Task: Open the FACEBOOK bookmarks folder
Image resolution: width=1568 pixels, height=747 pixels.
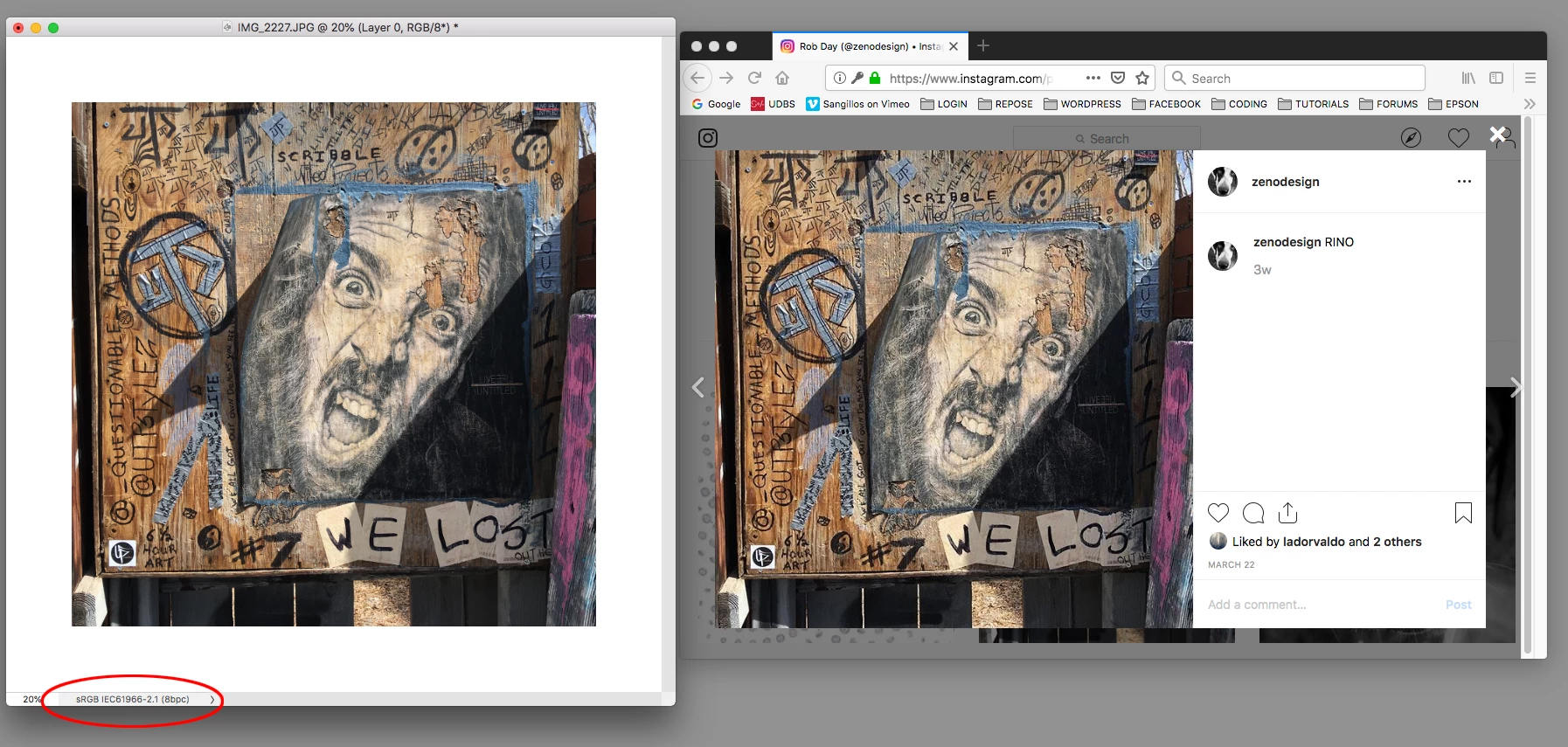Action: point(1166,104)
